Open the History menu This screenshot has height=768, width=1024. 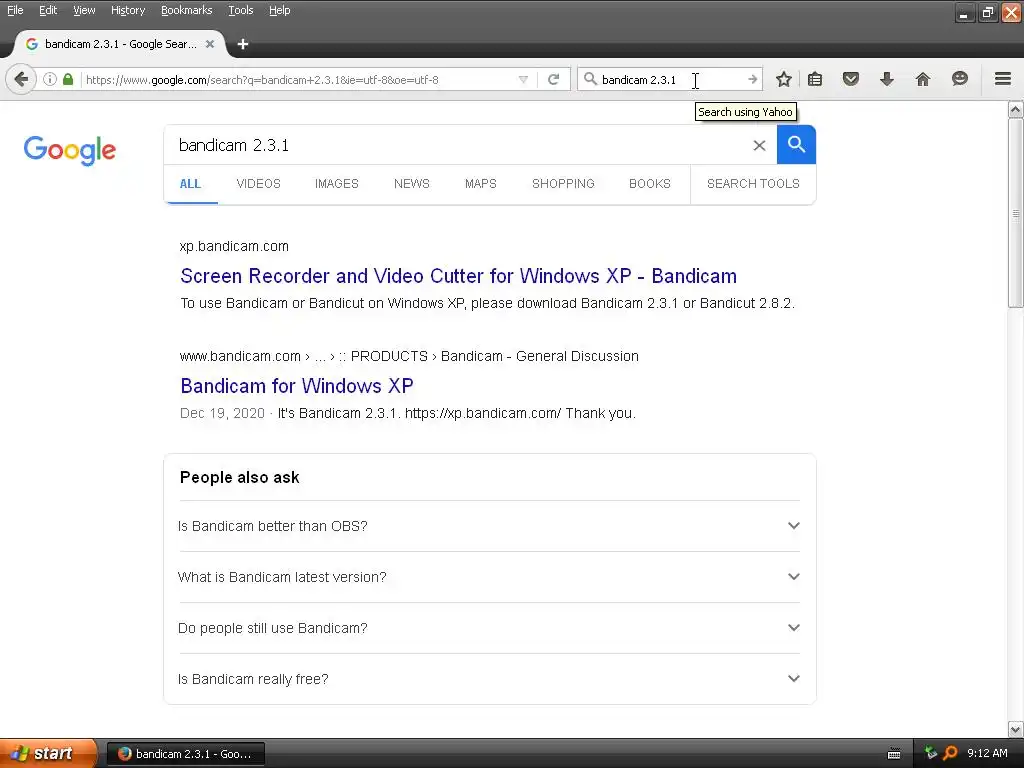pos(128,10)
